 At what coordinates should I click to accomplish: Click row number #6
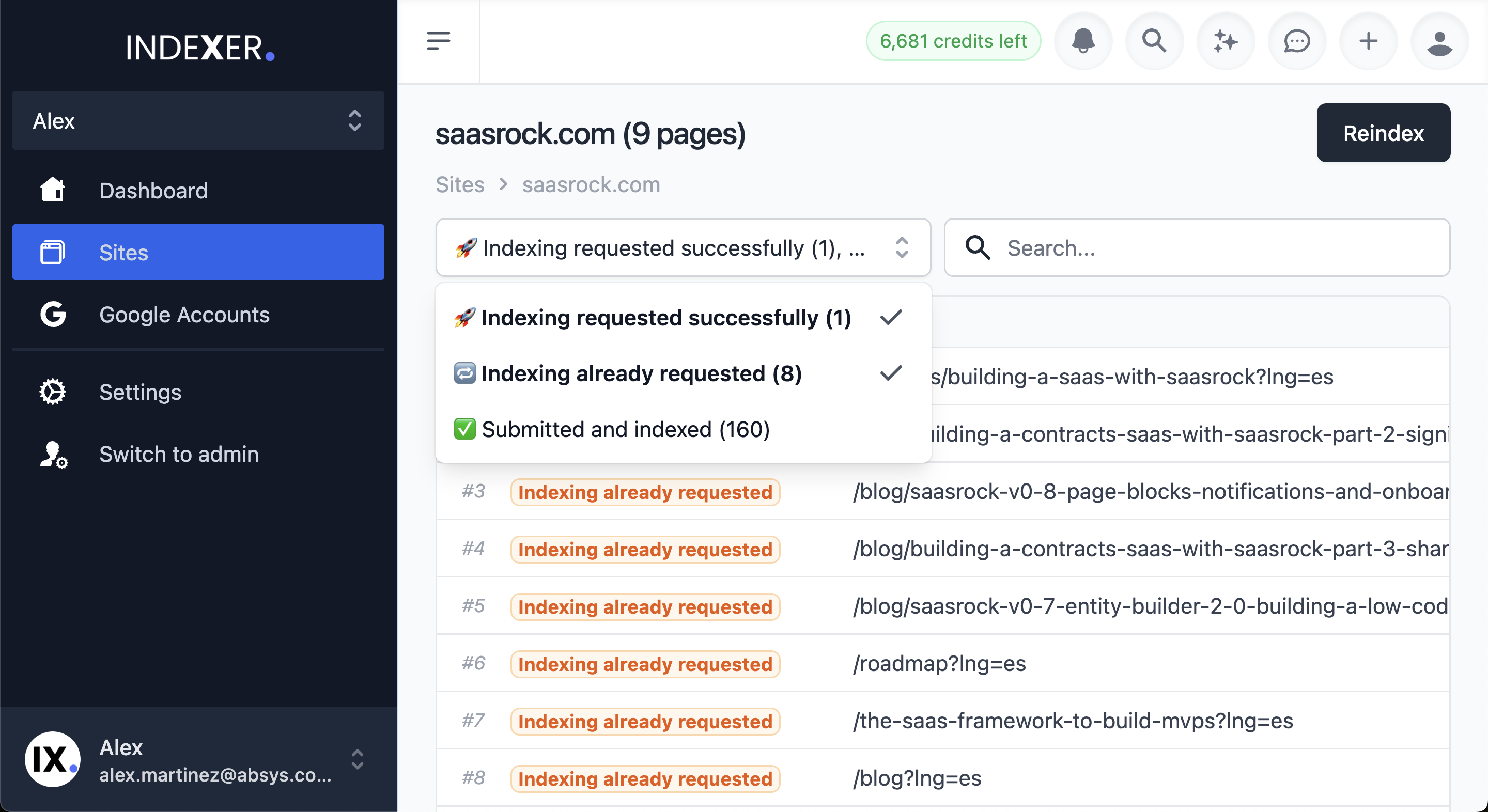[x=473, y=663]
